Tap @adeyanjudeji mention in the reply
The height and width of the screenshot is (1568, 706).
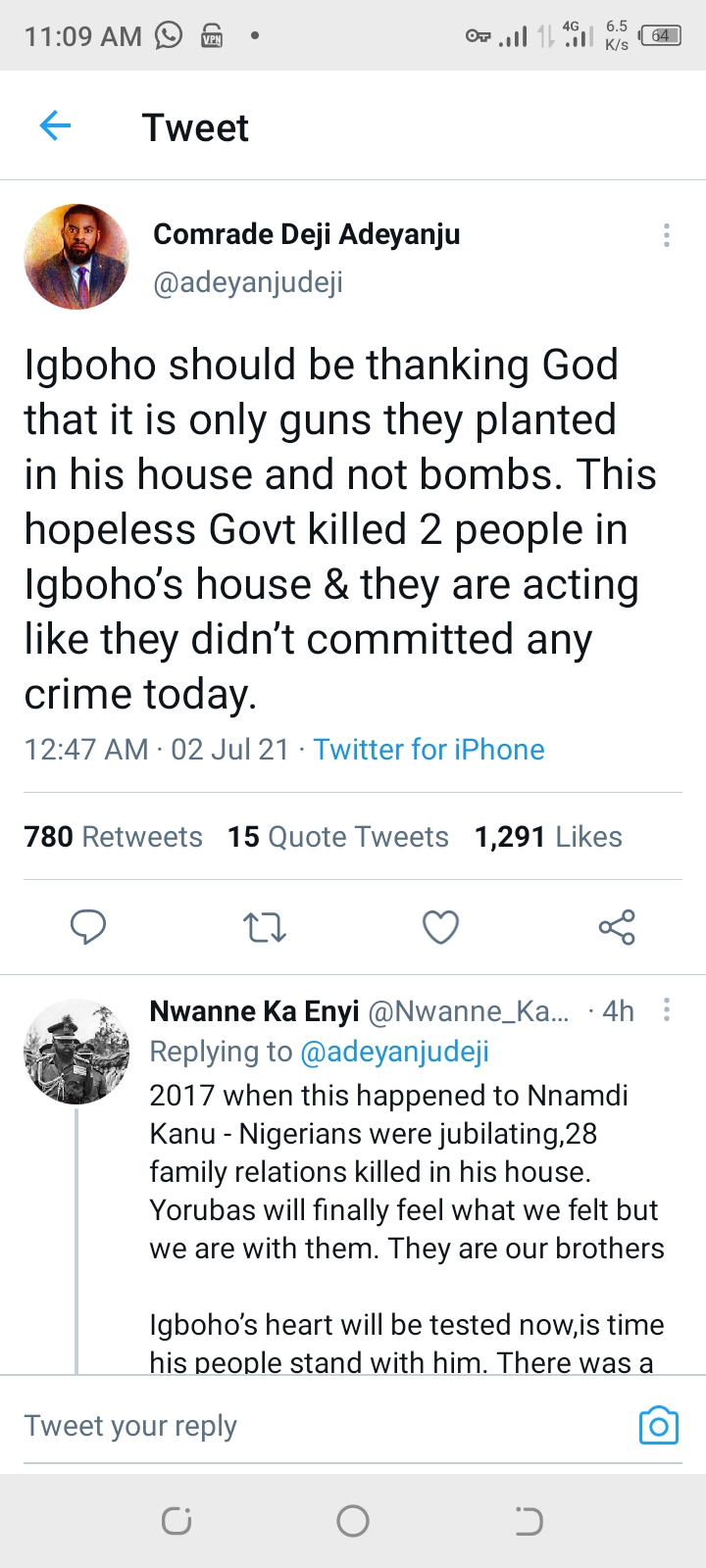point(394,1052)
